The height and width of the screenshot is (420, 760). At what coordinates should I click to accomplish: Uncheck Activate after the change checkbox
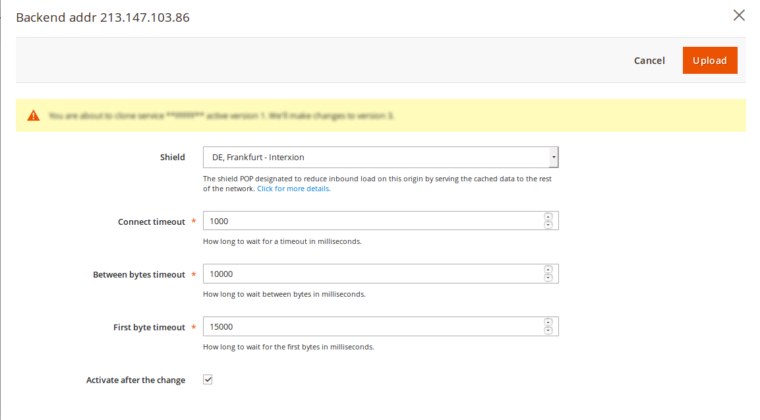(208, 380)
